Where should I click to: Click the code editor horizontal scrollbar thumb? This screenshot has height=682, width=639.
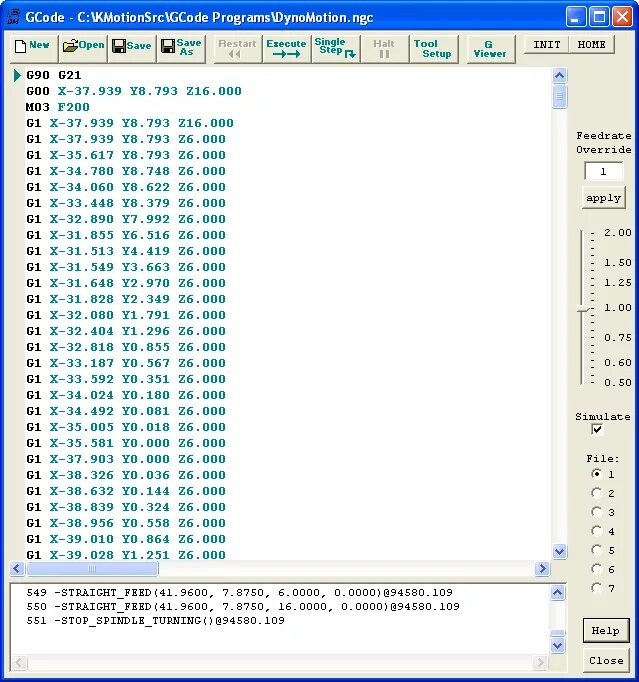pos(92,568)
